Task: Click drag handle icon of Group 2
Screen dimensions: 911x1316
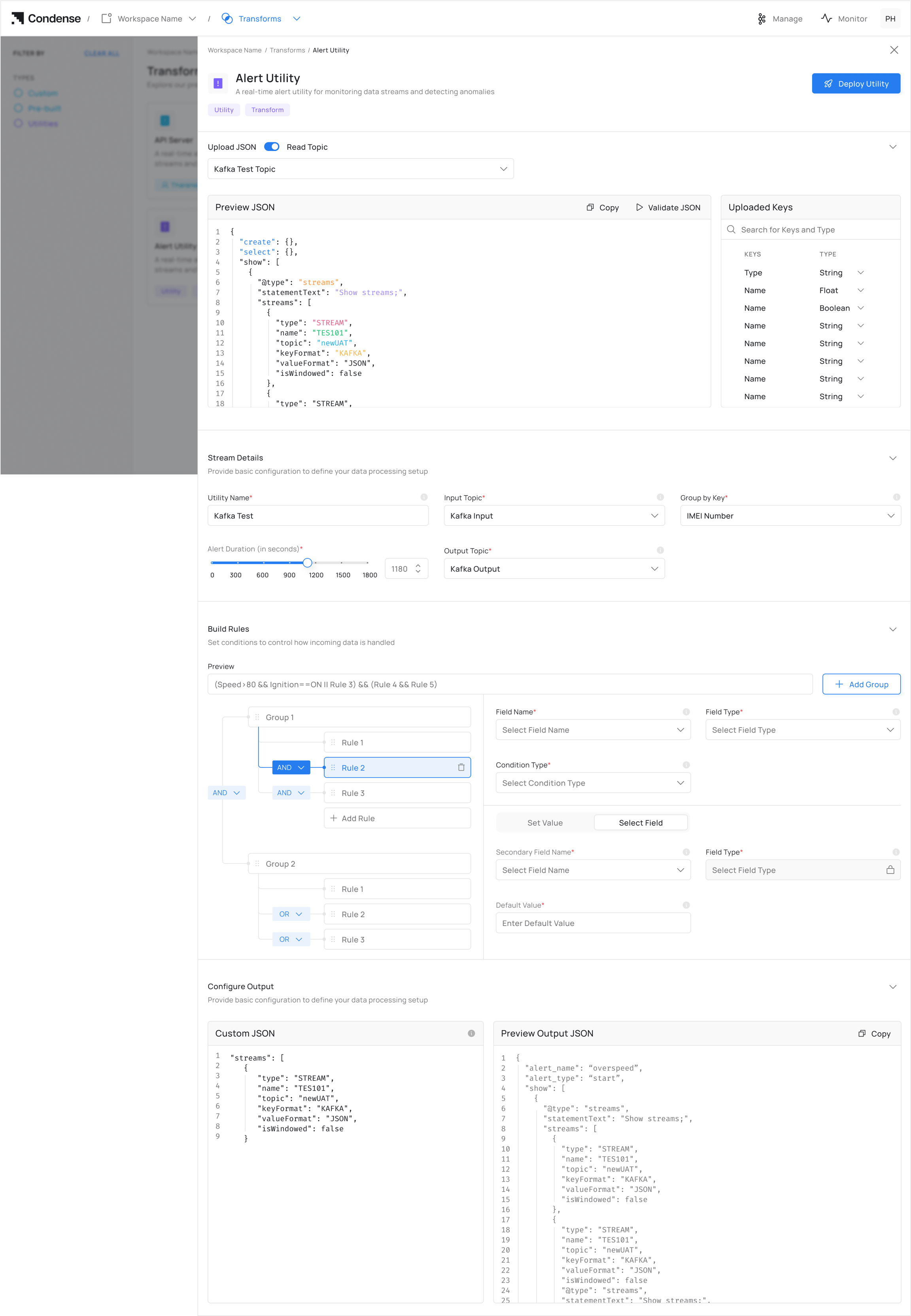Action: coord(257,864)
